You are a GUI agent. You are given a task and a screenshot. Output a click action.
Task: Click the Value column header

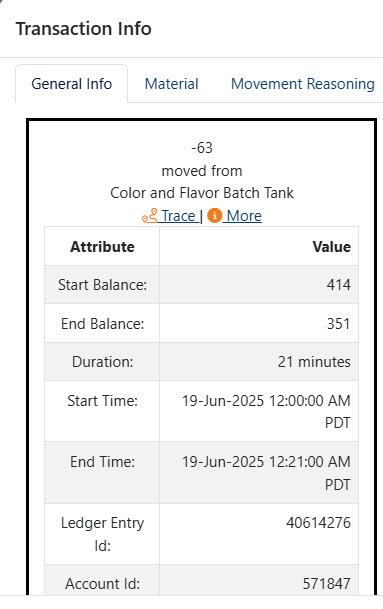coord(331,247)
